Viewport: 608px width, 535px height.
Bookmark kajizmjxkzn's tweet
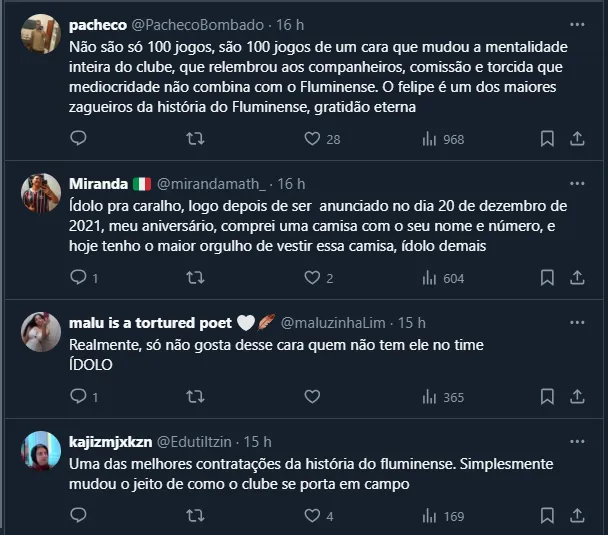click(547, 516)
